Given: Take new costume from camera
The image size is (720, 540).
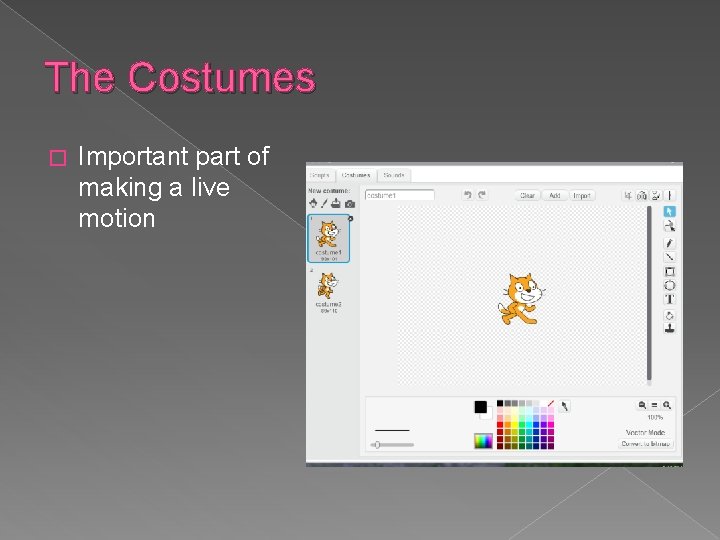Looking at the screenshot, I should pyautogui.click(x=350, y=203).
